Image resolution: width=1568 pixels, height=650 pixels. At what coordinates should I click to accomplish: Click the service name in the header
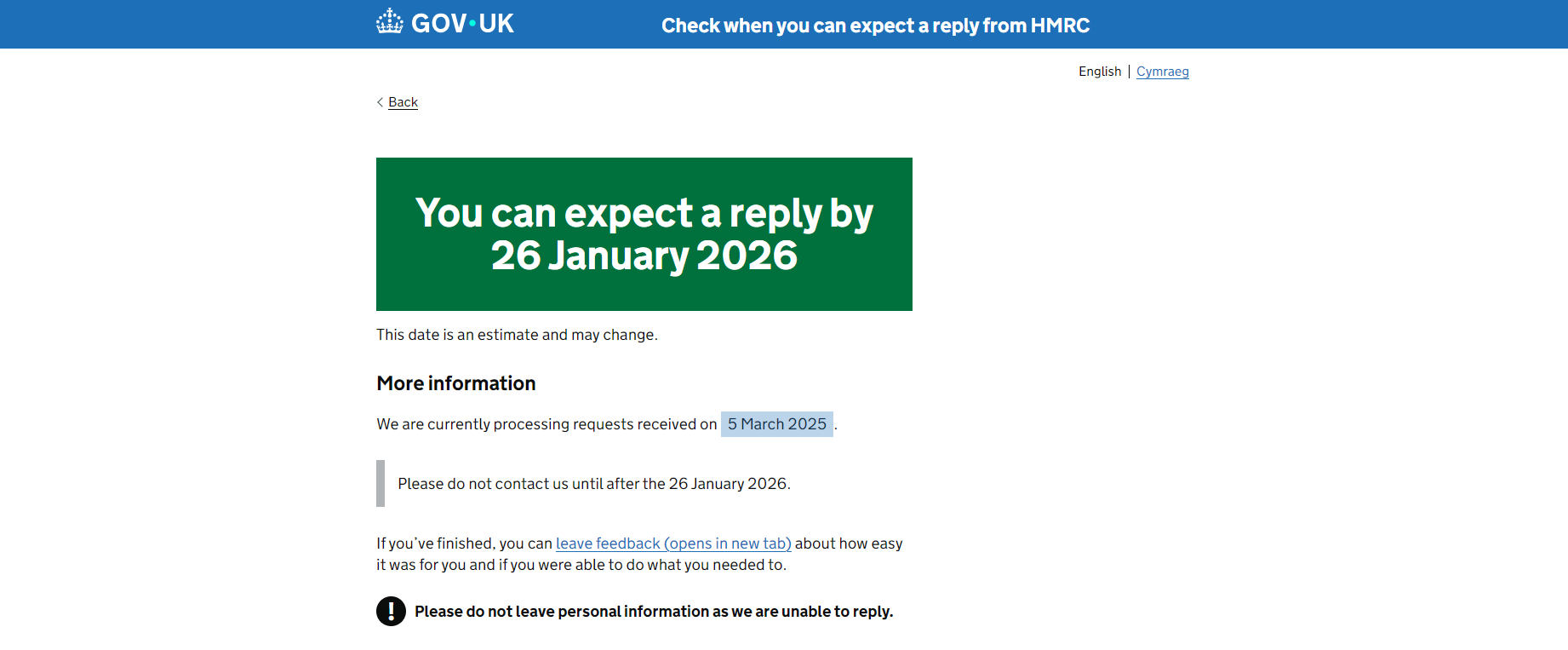point(875,26)
